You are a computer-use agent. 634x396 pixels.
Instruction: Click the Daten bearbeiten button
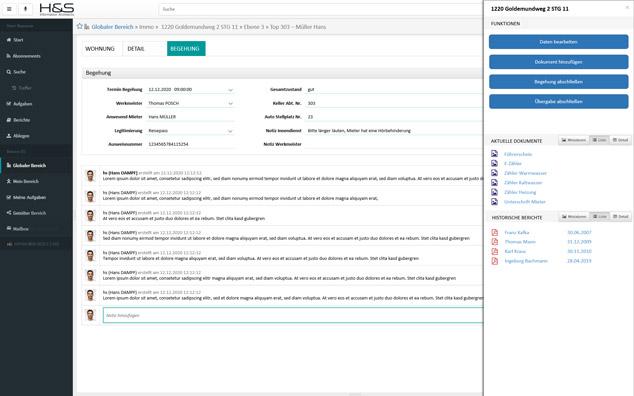point(558,42)
